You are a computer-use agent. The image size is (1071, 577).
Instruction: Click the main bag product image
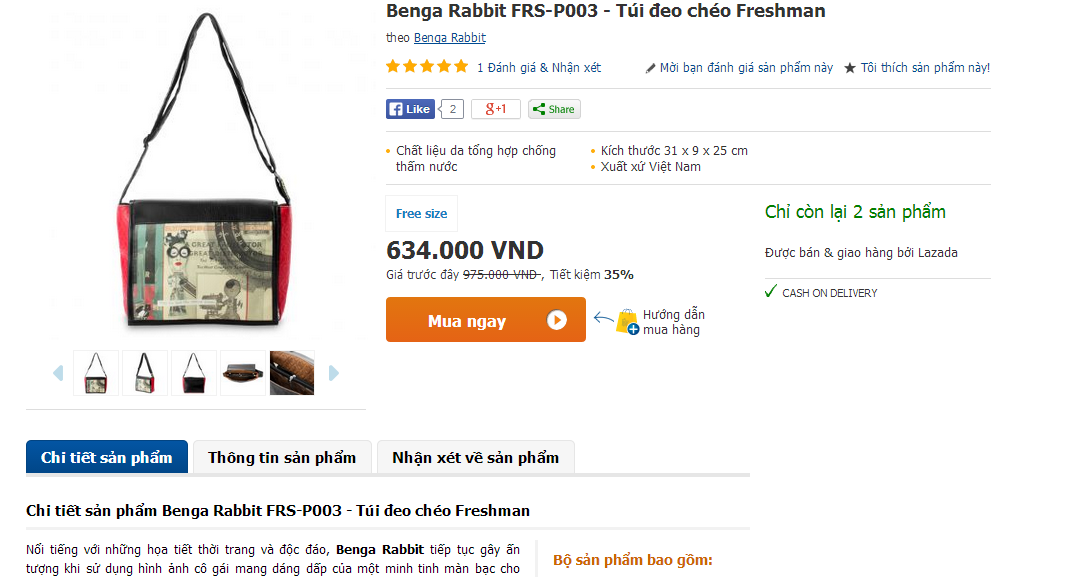click(x=204, y=171)
